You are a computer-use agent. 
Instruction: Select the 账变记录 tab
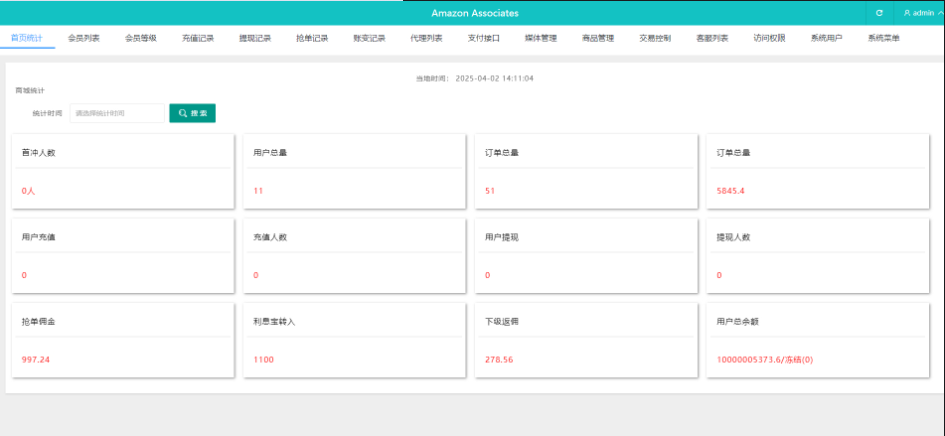(369, 38)
